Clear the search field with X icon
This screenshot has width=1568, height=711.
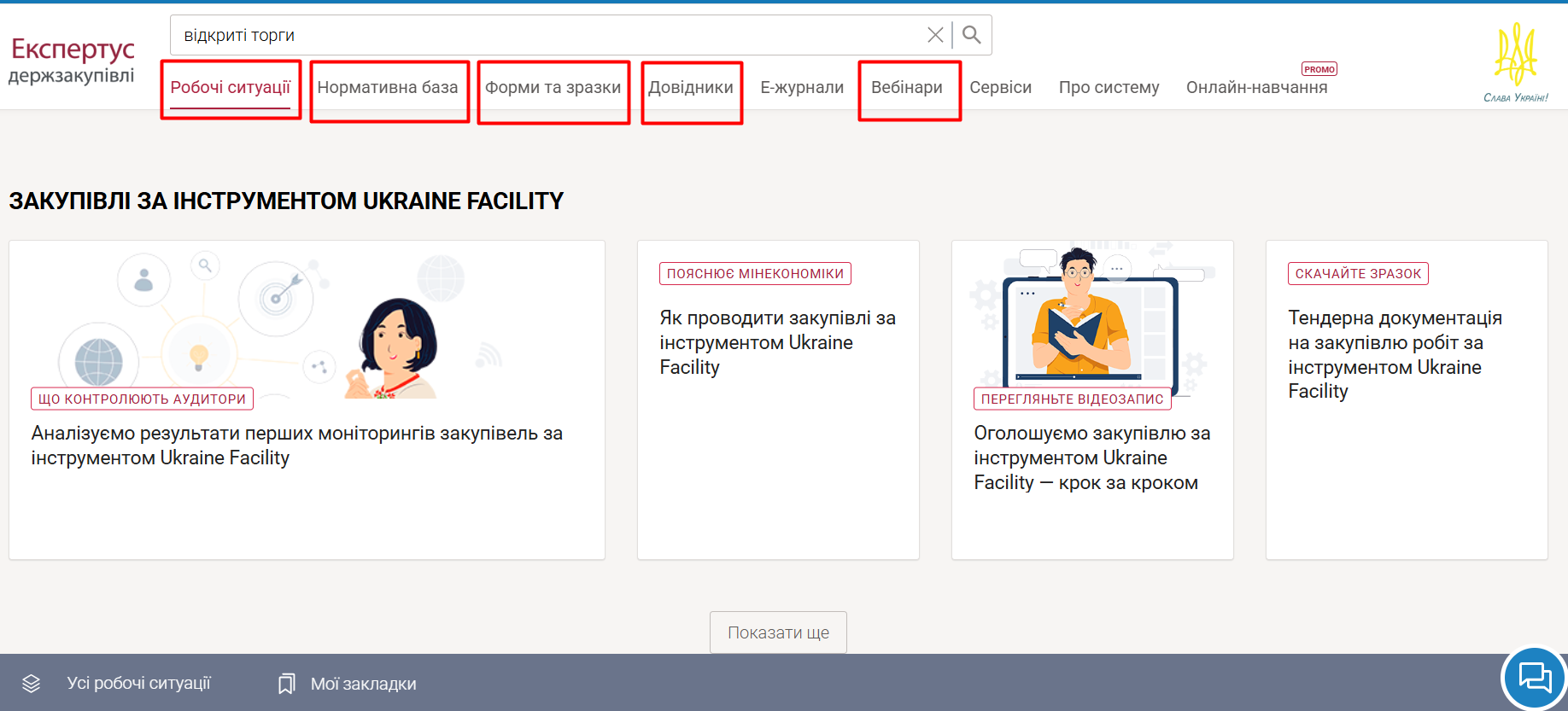pyautogui.click(x=935, y=35)
